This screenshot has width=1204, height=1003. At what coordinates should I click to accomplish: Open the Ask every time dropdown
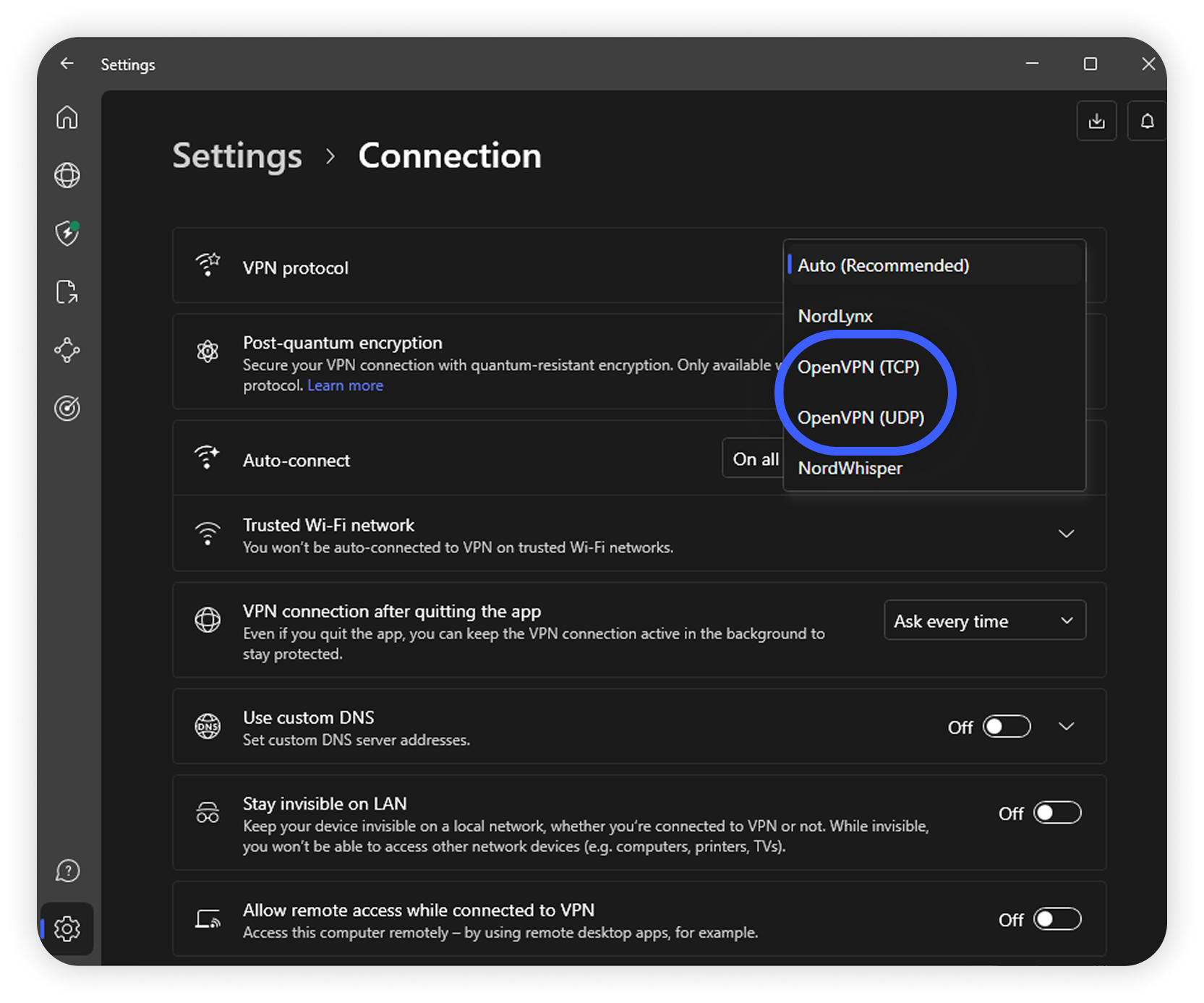click(x=984, y=620)
